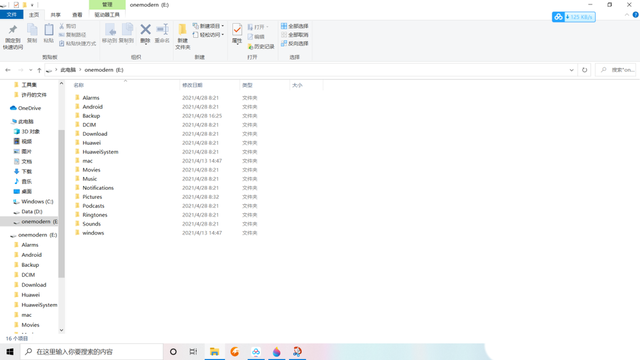Viewport: 640px width, 360px height.
Task: Open the File menu tab
Action: click(11, 15)
